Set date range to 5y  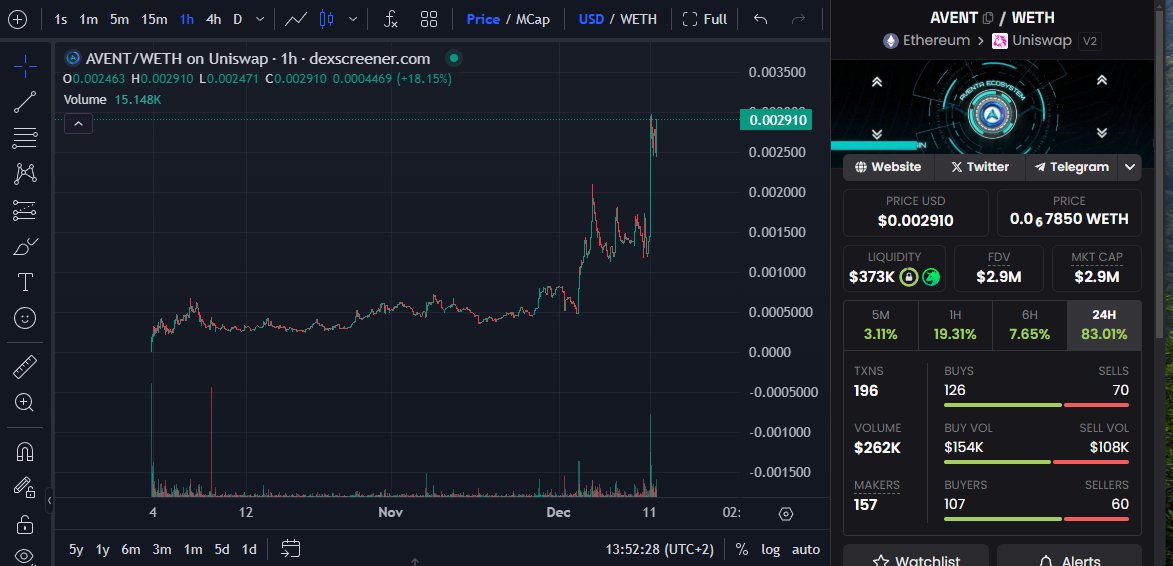point(76,550)
